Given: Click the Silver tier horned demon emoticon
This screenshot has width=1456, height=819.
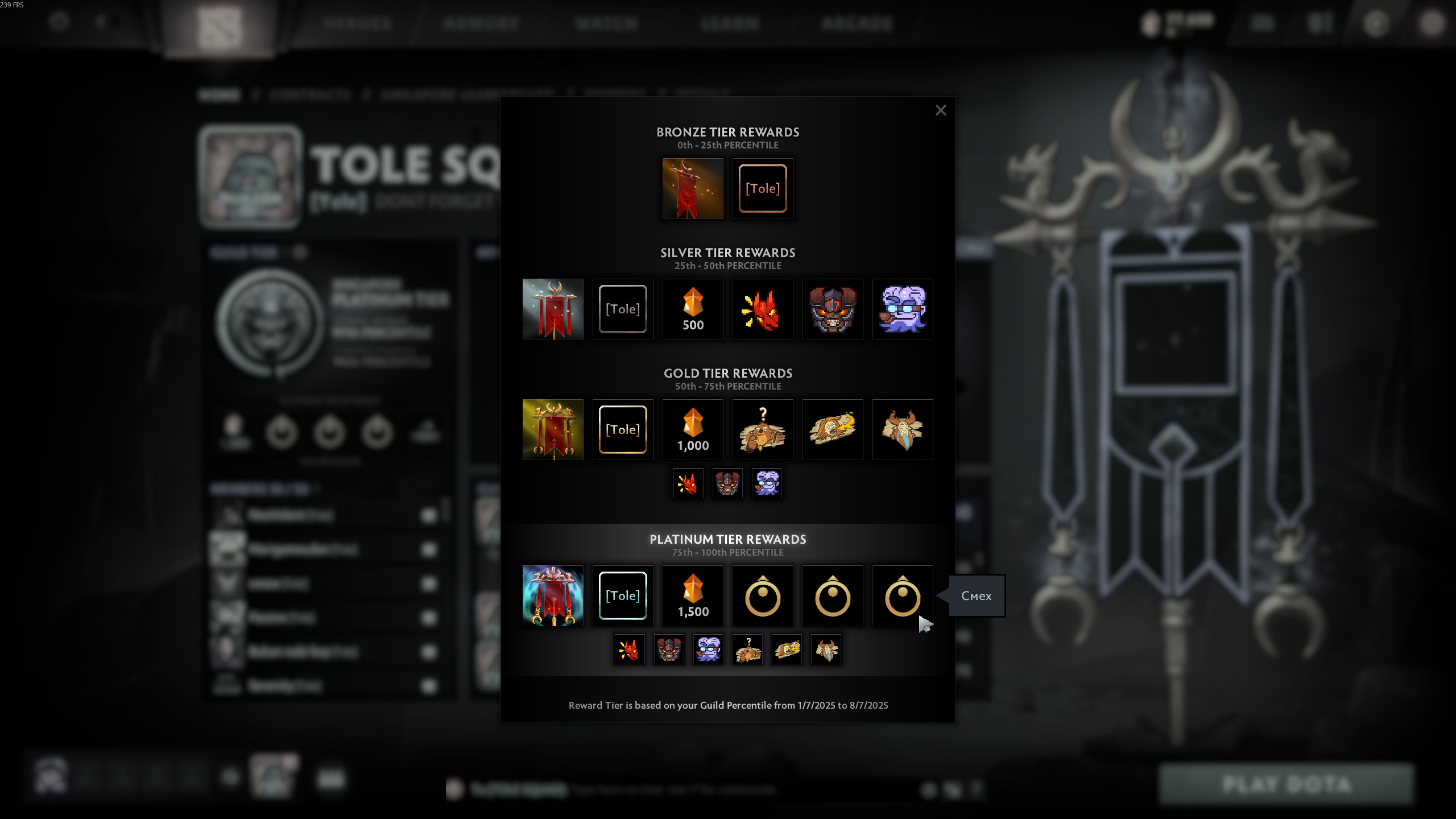Looking at the screenshot, I should click(833, 309).
